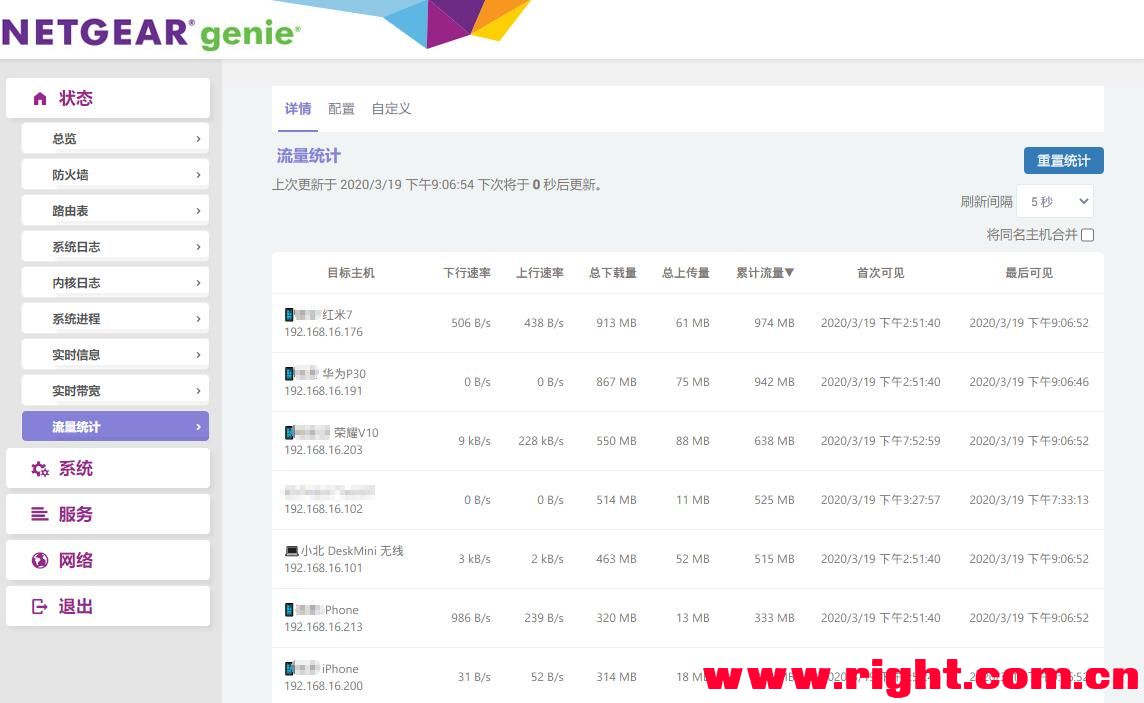
Task: Open the 刷新间隔 dropdown showing 5 秒
Action: (1054, 202)
